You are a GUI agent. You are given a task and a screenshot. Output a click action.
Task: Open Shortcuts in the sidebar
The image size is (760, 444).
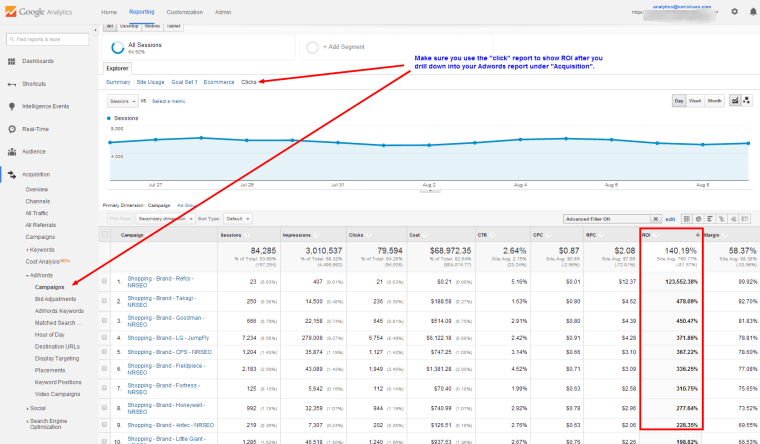(x=34, y=84)
